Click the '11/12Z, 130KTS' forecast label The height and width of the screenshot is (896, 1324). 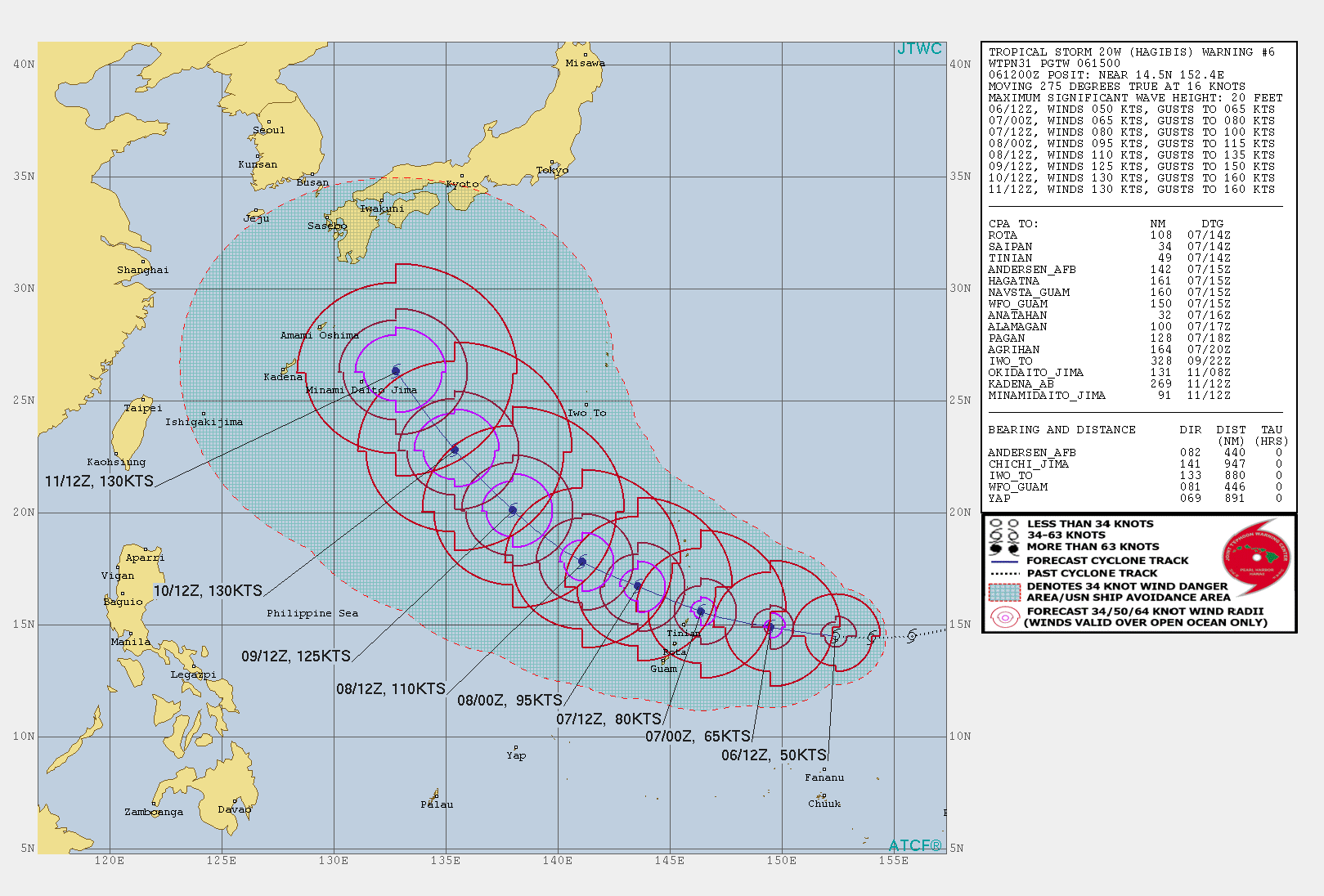tap(99, 482)
